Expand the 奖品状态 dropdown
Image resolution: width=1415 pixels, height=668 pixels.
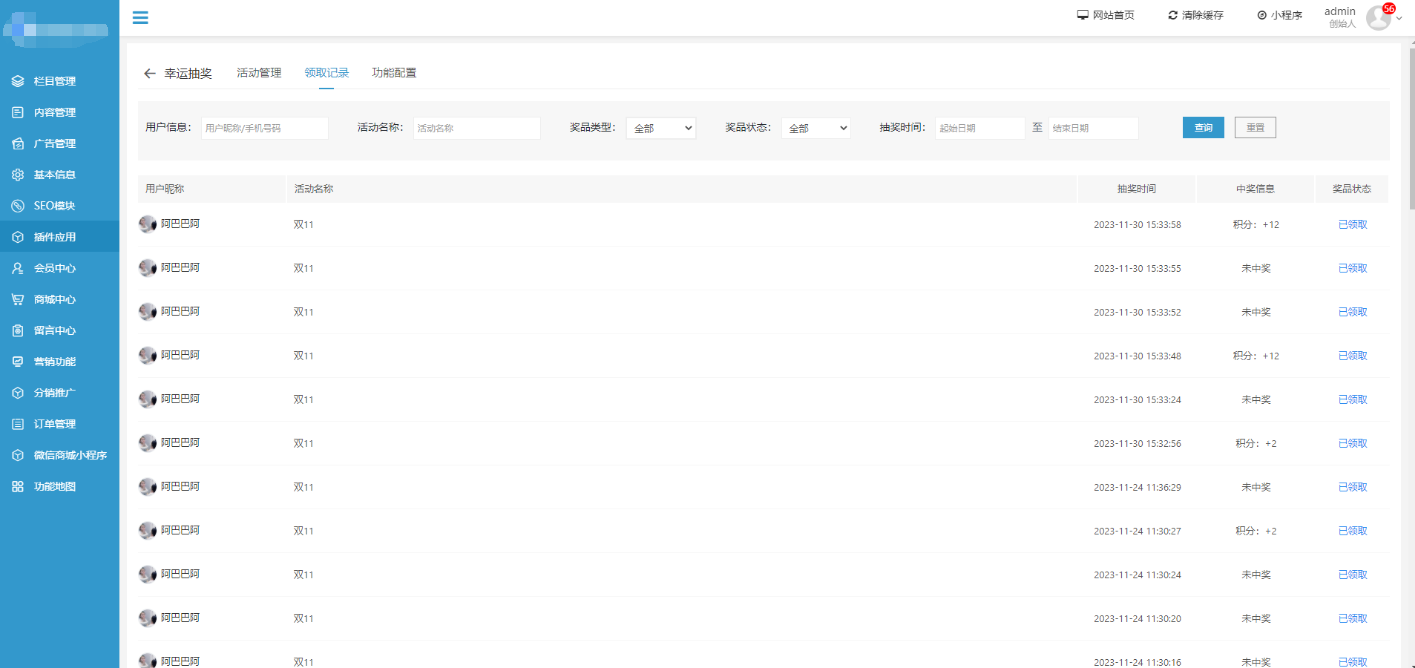click(x=816, y=128)
